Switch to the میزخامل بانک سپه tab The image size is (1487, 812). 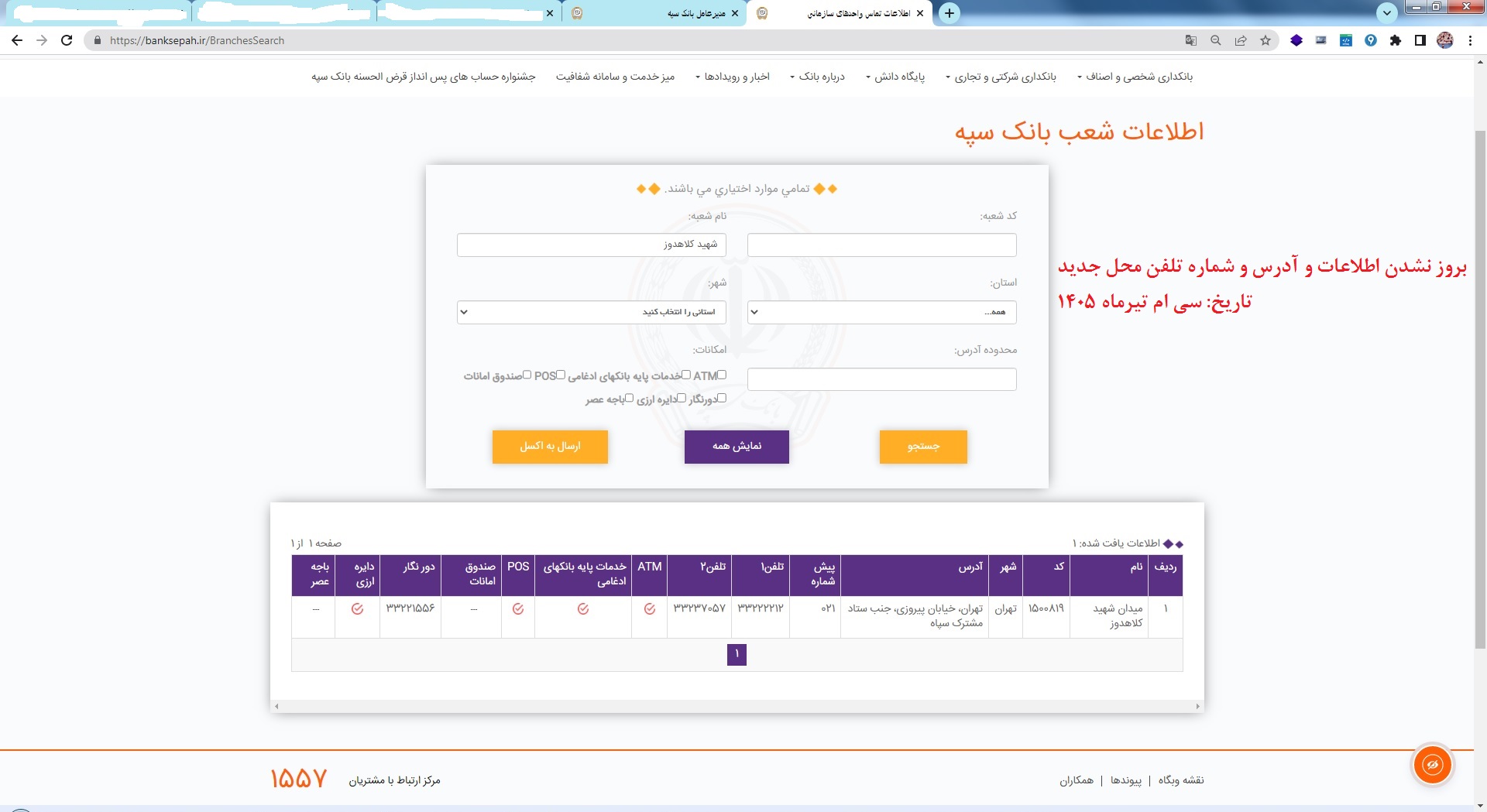click(x=654, y=13)
